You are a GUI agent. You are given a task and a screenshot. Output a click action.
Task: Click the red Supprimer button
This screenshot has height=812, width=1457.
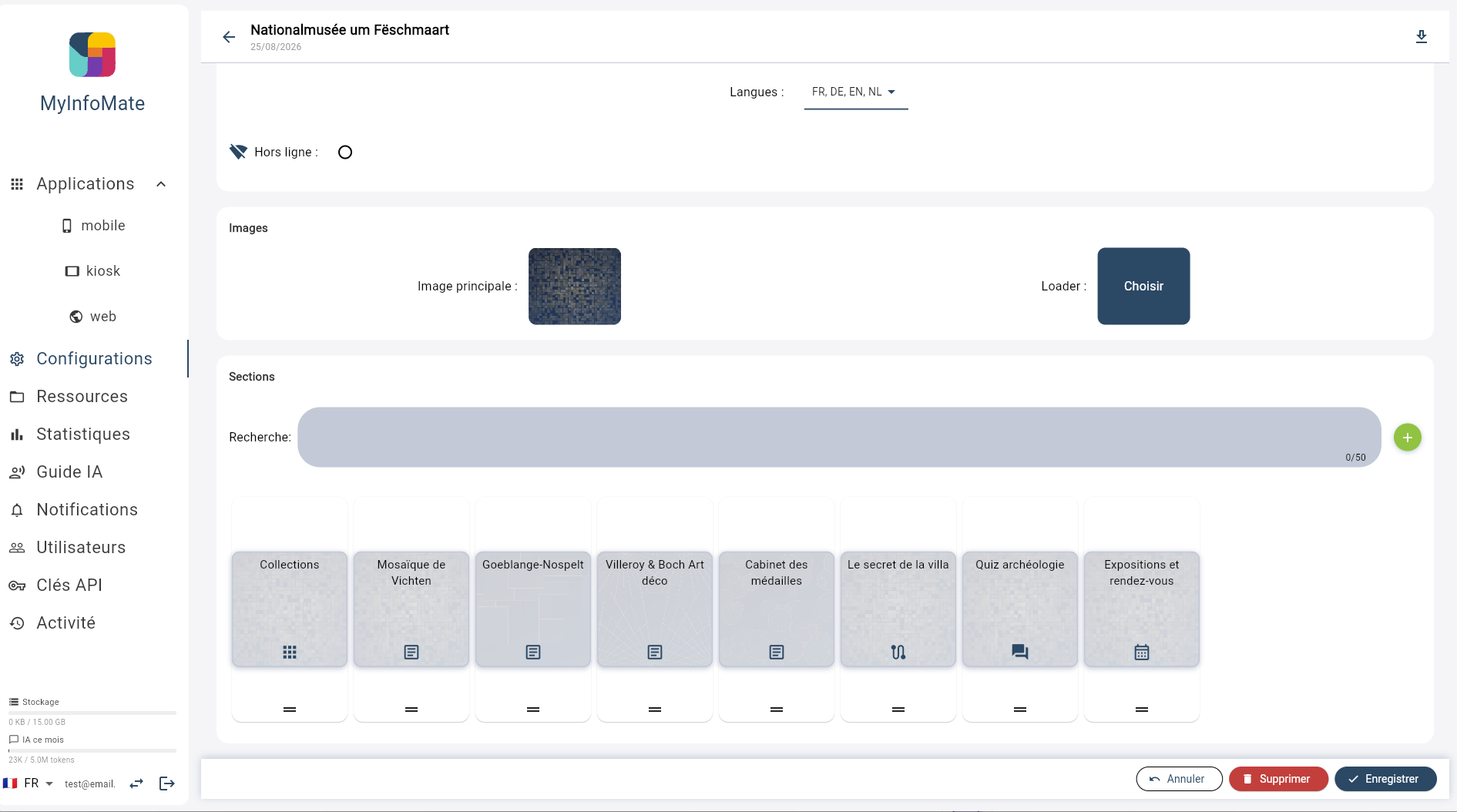pos(1277,779)
